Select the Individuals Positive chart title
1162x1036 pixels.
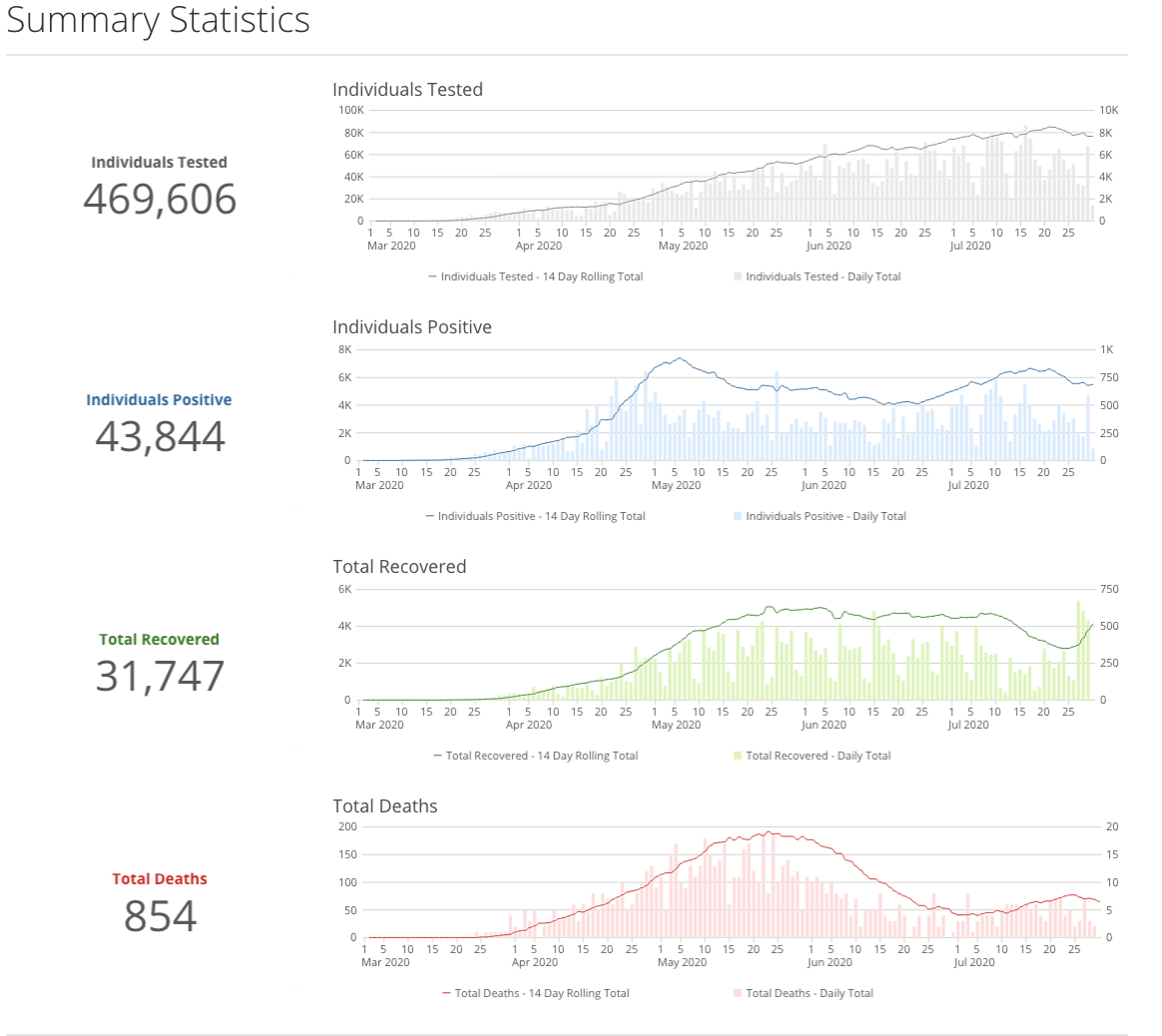tap(411, 327)
